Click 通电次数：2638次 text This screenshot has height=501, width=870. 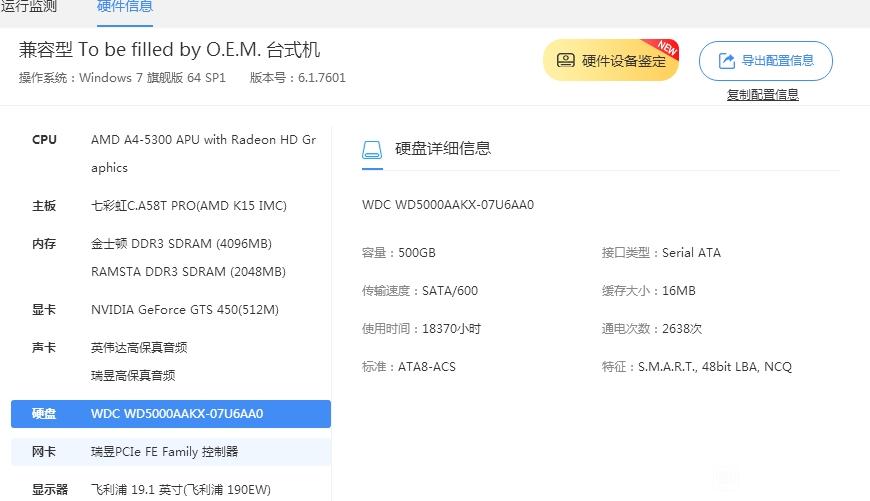[x=652, y=329]
